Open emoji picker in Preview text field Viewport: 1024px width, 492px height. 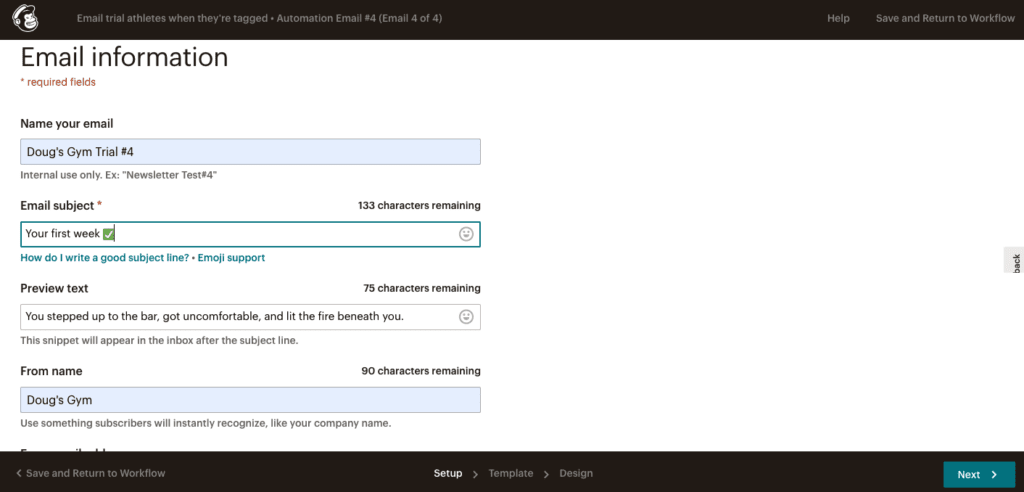tap(466, 317)
